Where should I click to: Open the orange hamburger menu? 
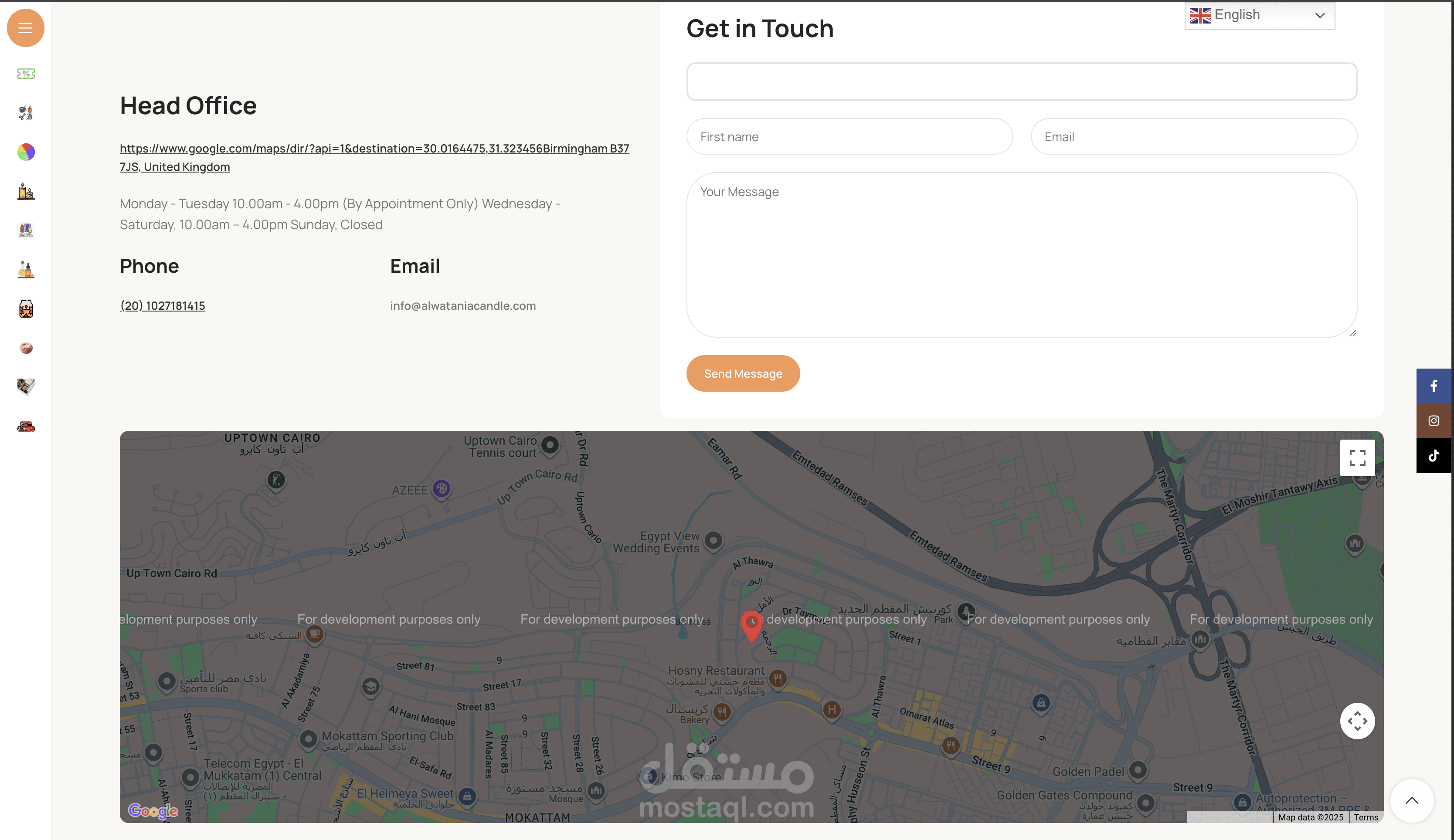[25, 28]
